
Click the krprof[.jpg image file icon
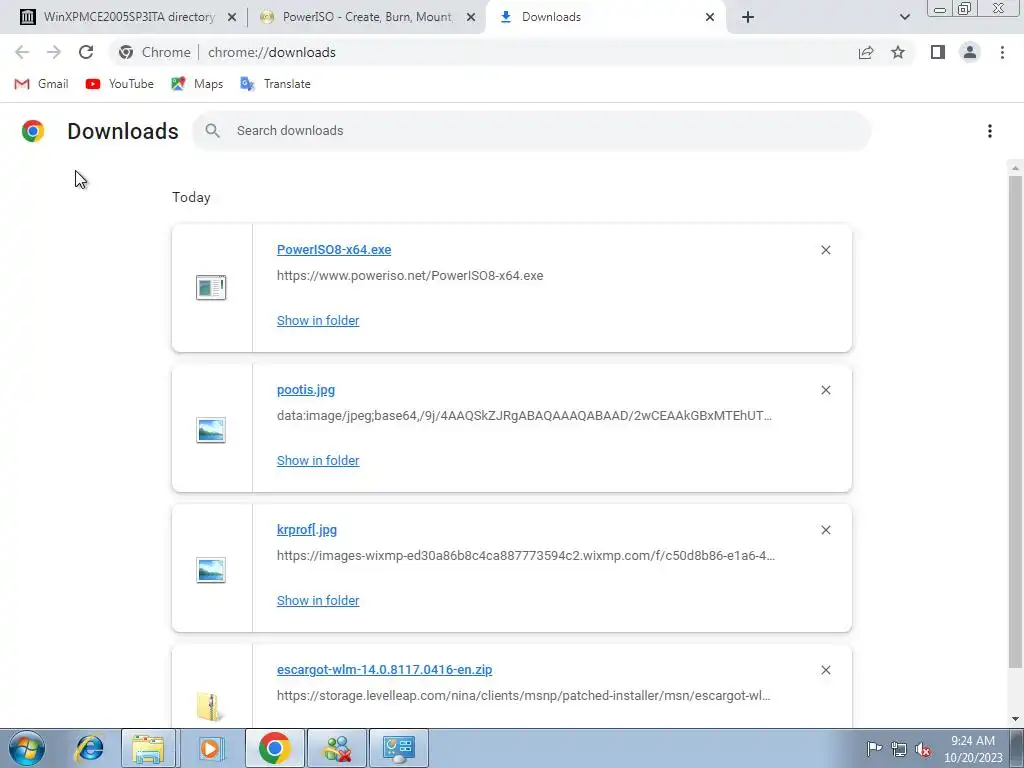tap(211, 570)
